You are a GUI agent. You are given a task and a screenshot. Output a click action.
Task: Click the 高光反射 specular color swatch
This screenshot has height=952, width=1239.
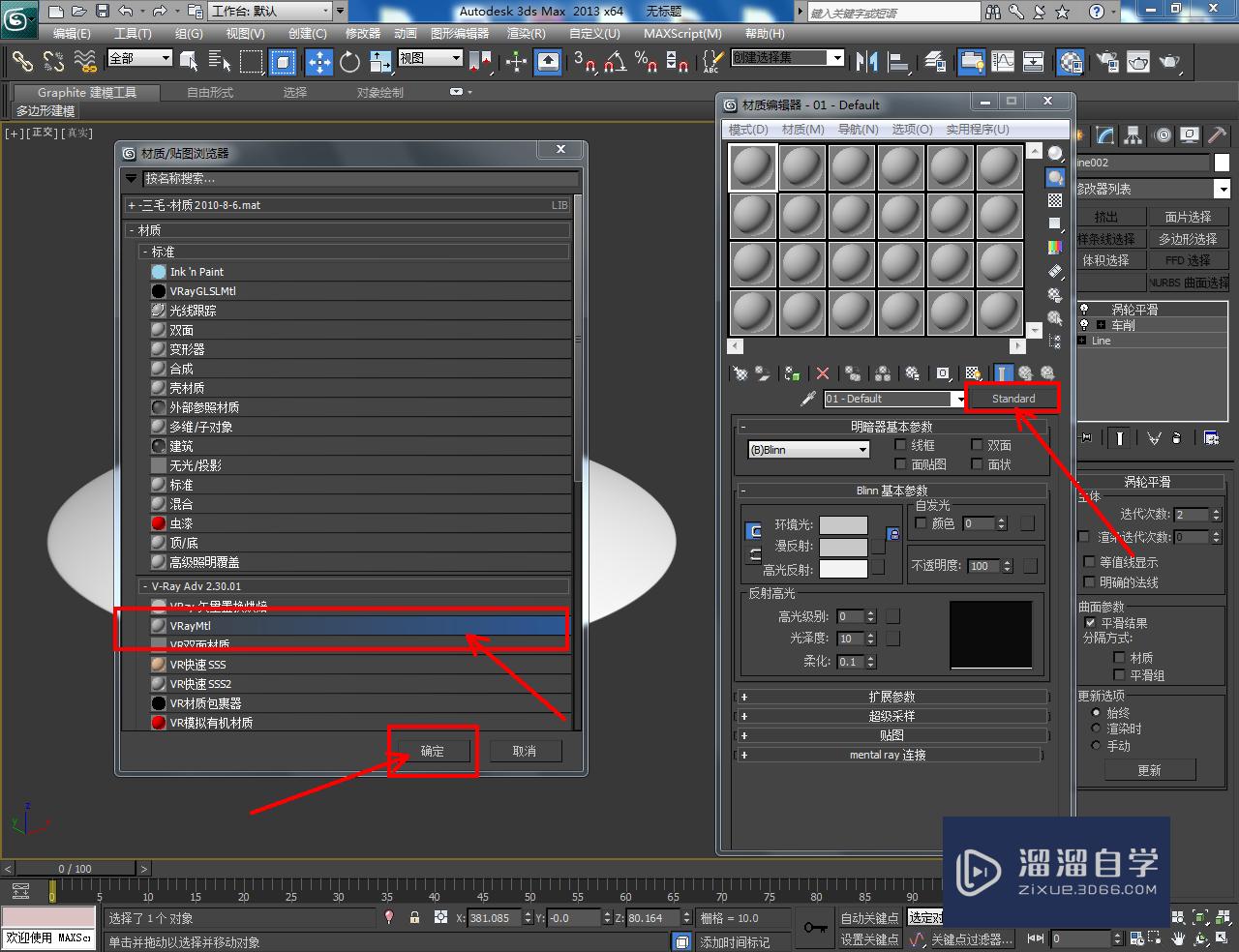(x=843, y=569)
